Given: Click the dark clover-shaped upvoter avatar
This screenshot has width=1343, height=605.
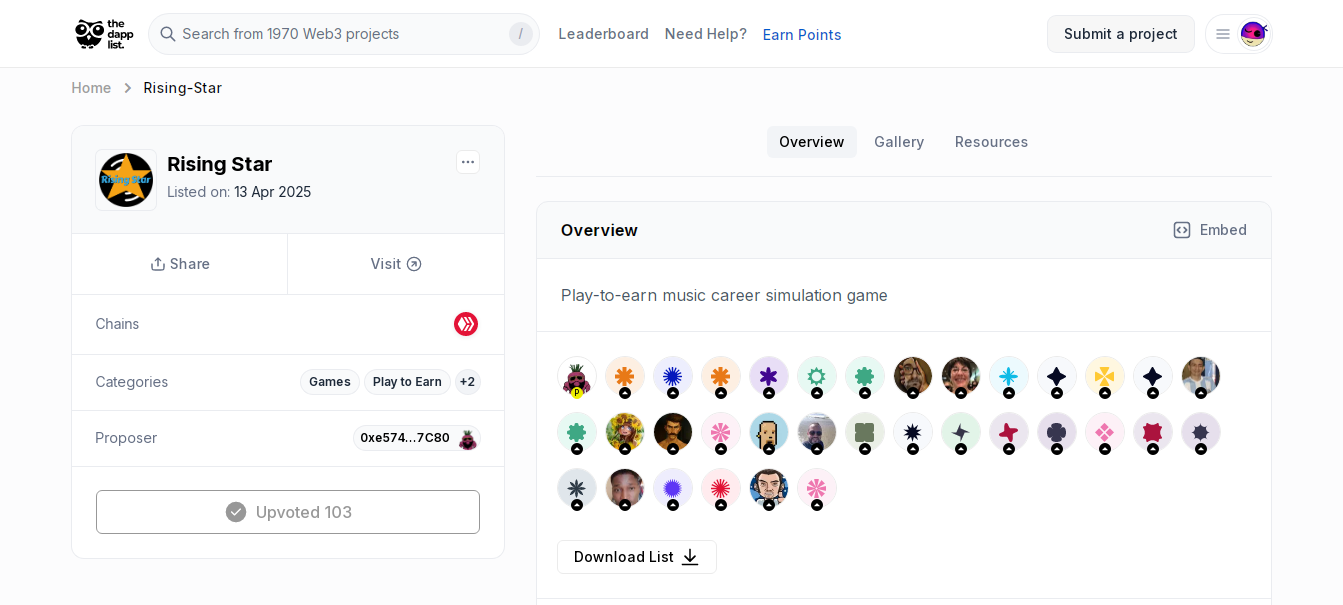Looking at the screenshot, I should pyautogui.click(x=1057, y=433).
